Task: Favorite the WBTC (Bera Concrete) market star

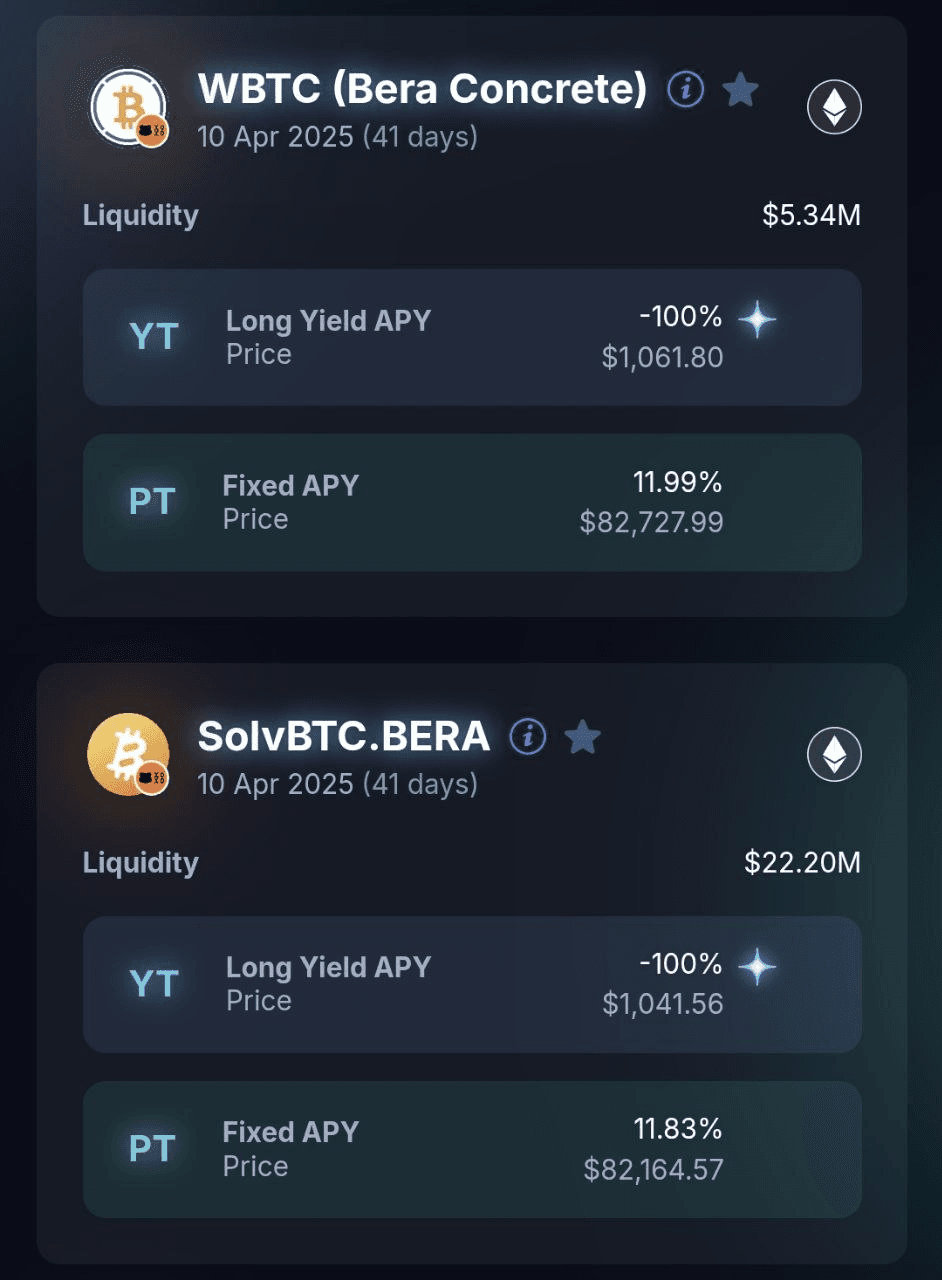Action: [740, 90]
